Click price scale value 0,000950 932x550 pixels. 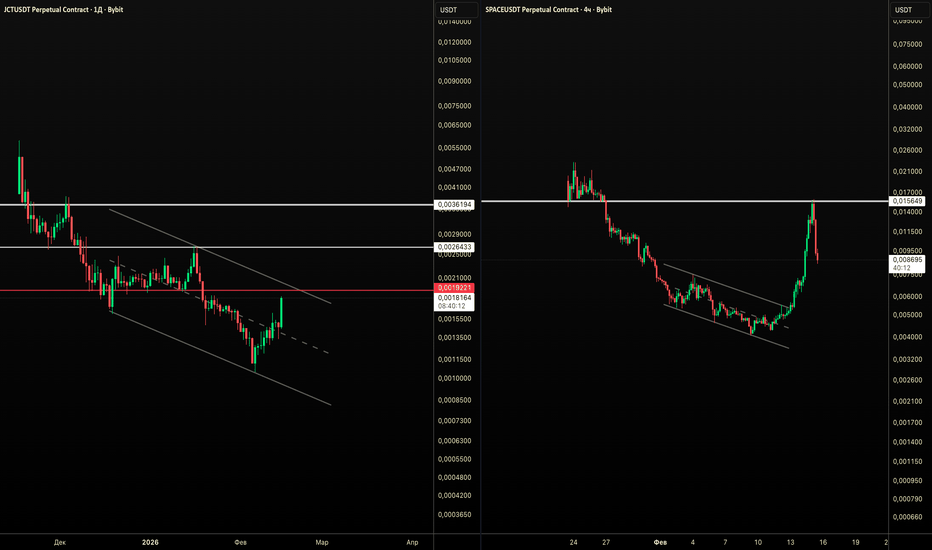click(908, 481)
